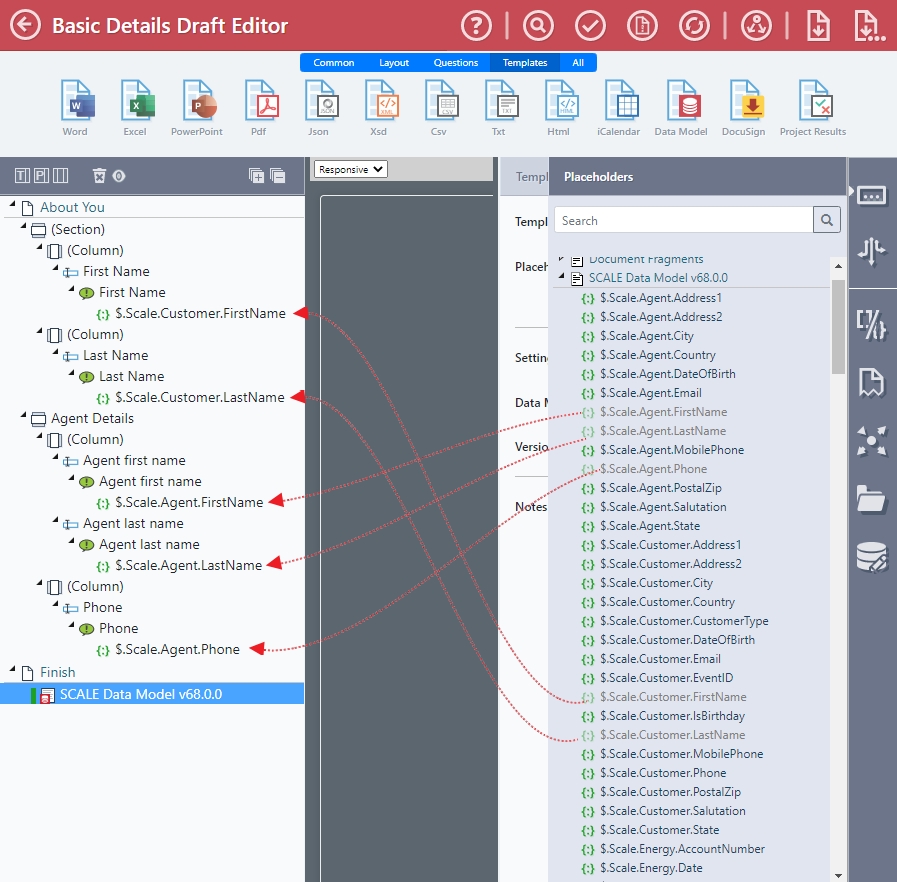Click the search magnifier button in Placeholders
Viewport: 897px width, 882px height.
827,220
